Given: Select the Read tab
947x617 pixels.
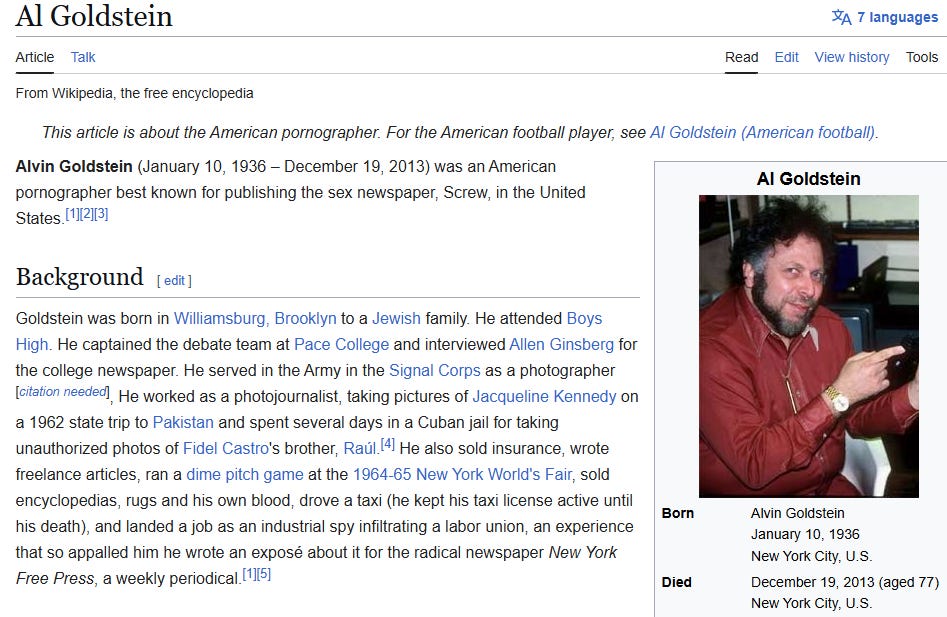Looking at the screenshot, I should click(x=741, y=57).
